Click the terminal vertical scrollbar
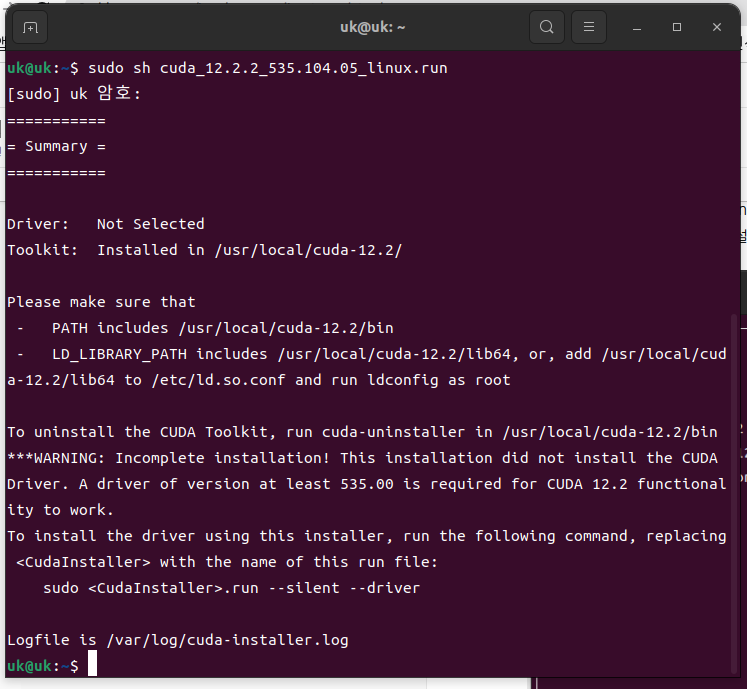Viewport: 747px width, 689px height. [734, 493]
